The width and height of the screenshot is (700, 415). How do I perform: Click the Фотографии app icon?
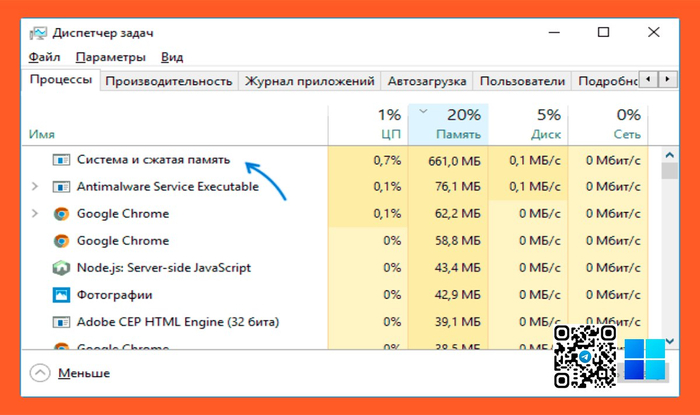click(61, 295)
